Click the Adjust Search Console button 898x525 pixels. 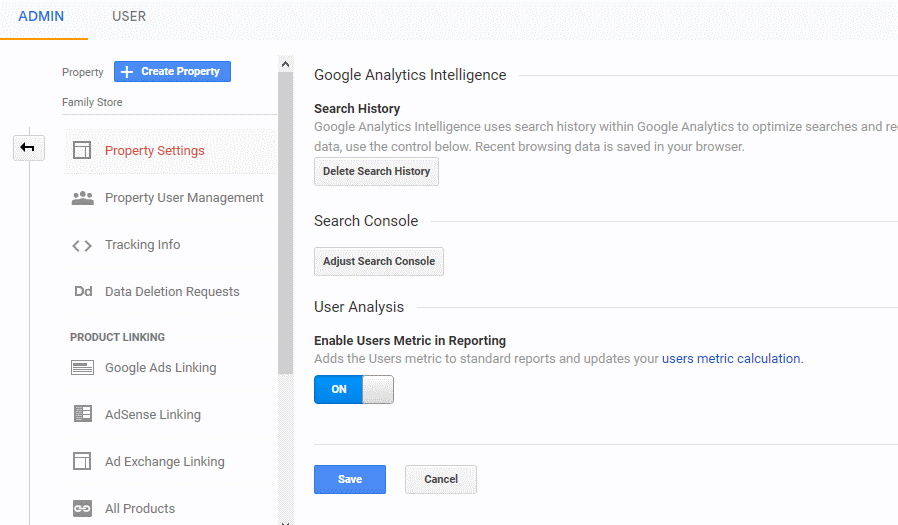(x=379, y=261)
